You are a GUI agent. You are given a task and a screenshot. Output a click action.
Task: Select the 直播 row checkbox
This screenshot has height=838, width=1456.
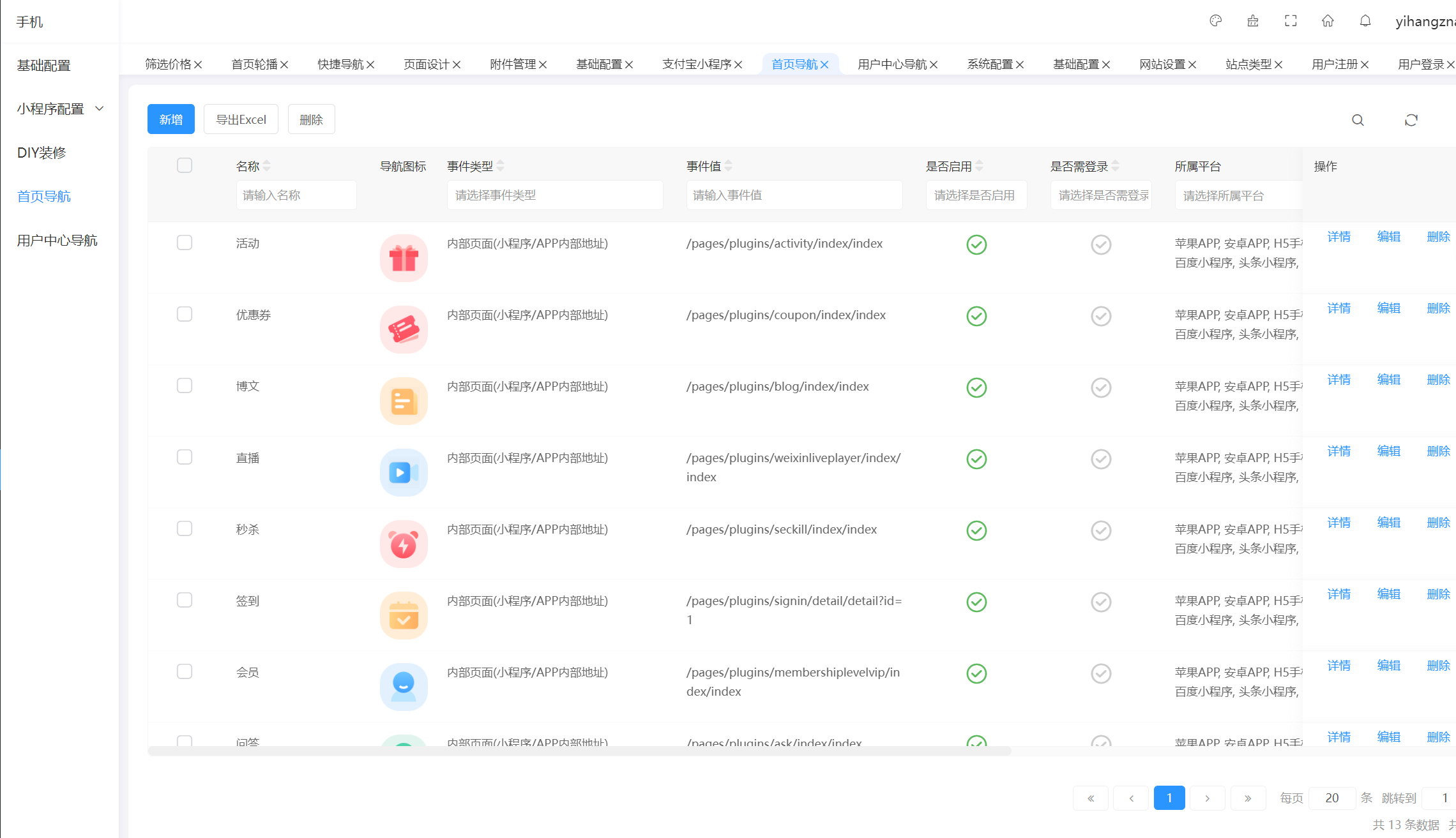click(x=185, y=457)
